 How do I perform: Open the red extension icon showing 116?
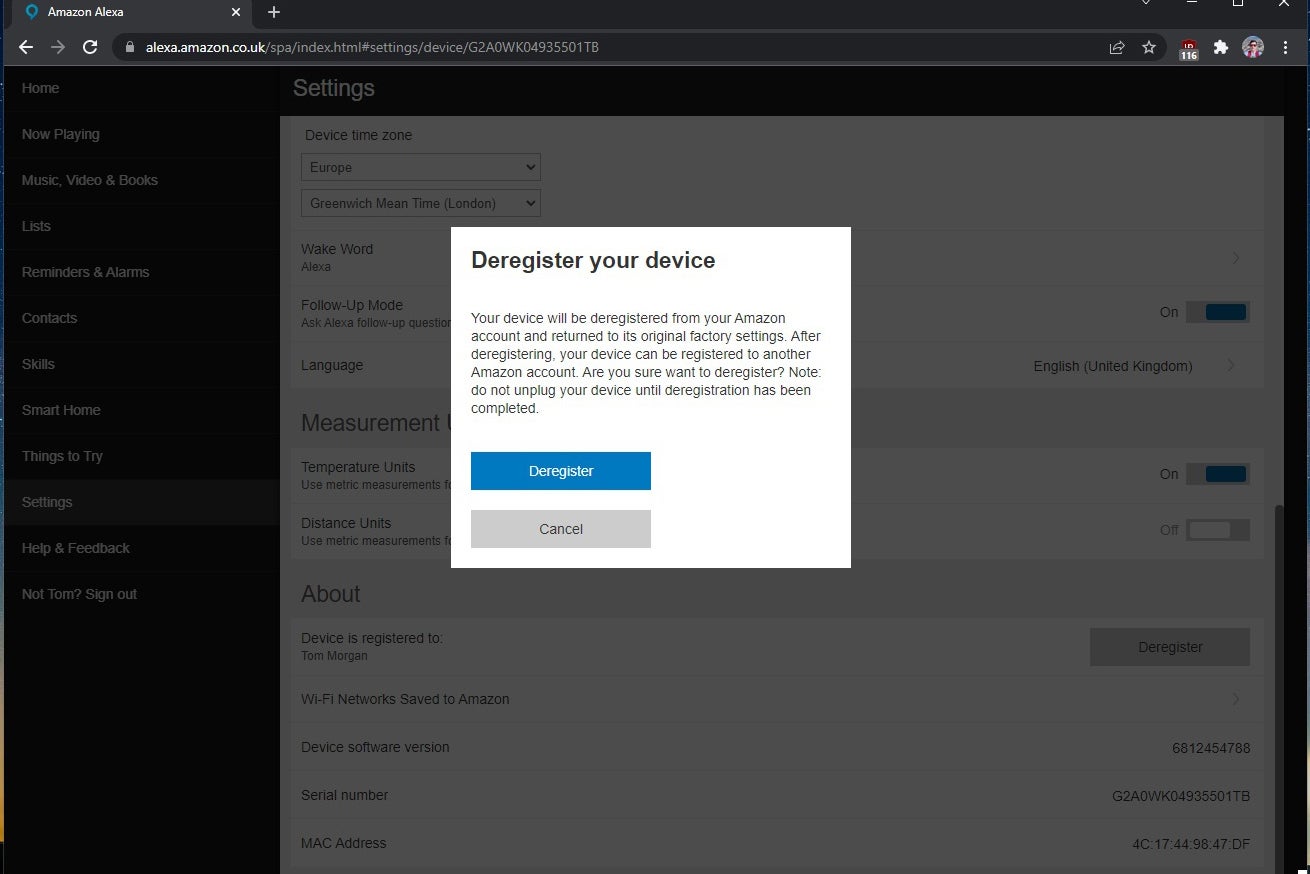point(1189,48)
